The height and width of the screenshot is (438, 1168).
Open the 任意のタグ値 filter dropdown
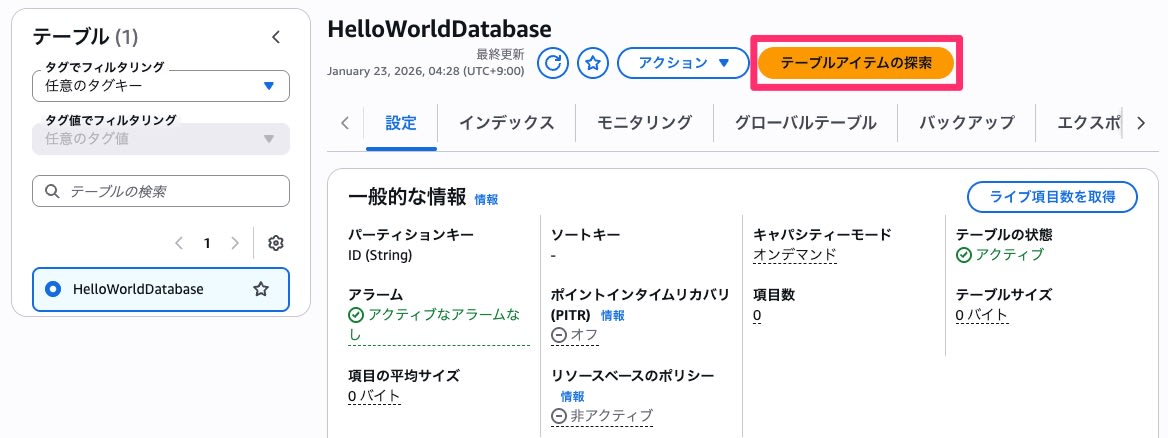tap(161, 139)
